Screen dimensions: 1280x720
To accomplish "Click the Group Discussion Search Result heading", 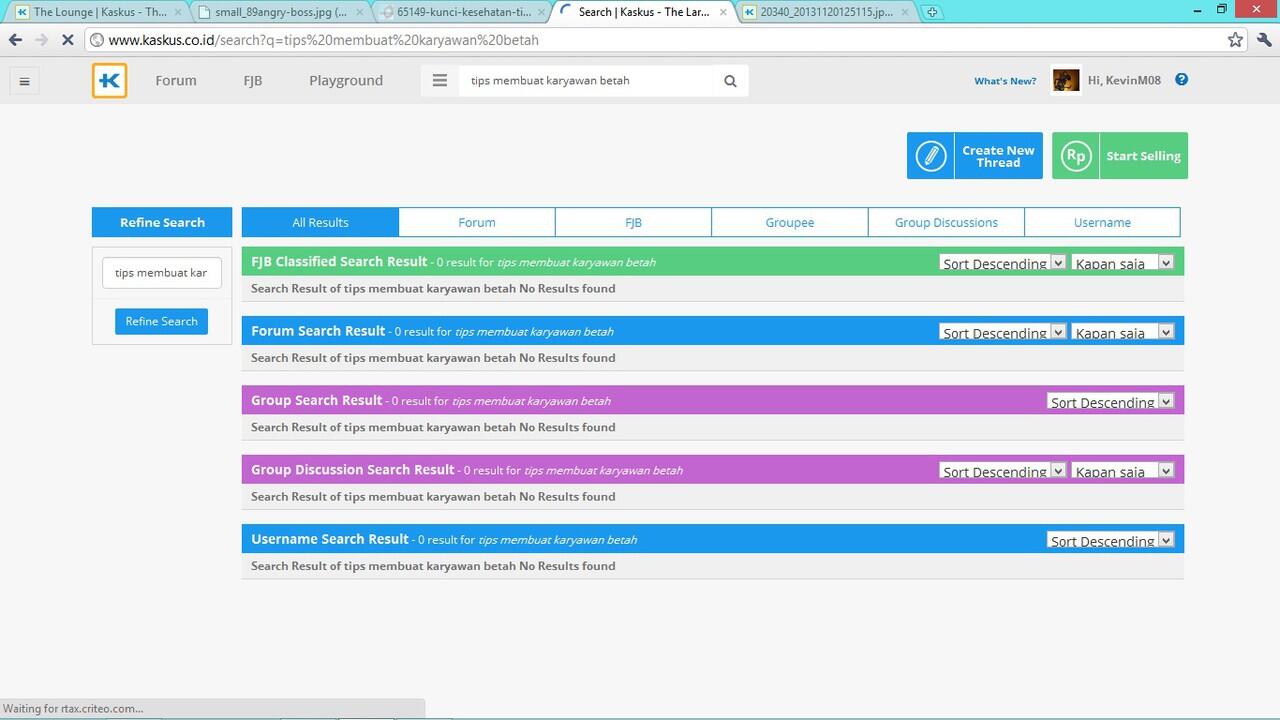I will [353, 469].
